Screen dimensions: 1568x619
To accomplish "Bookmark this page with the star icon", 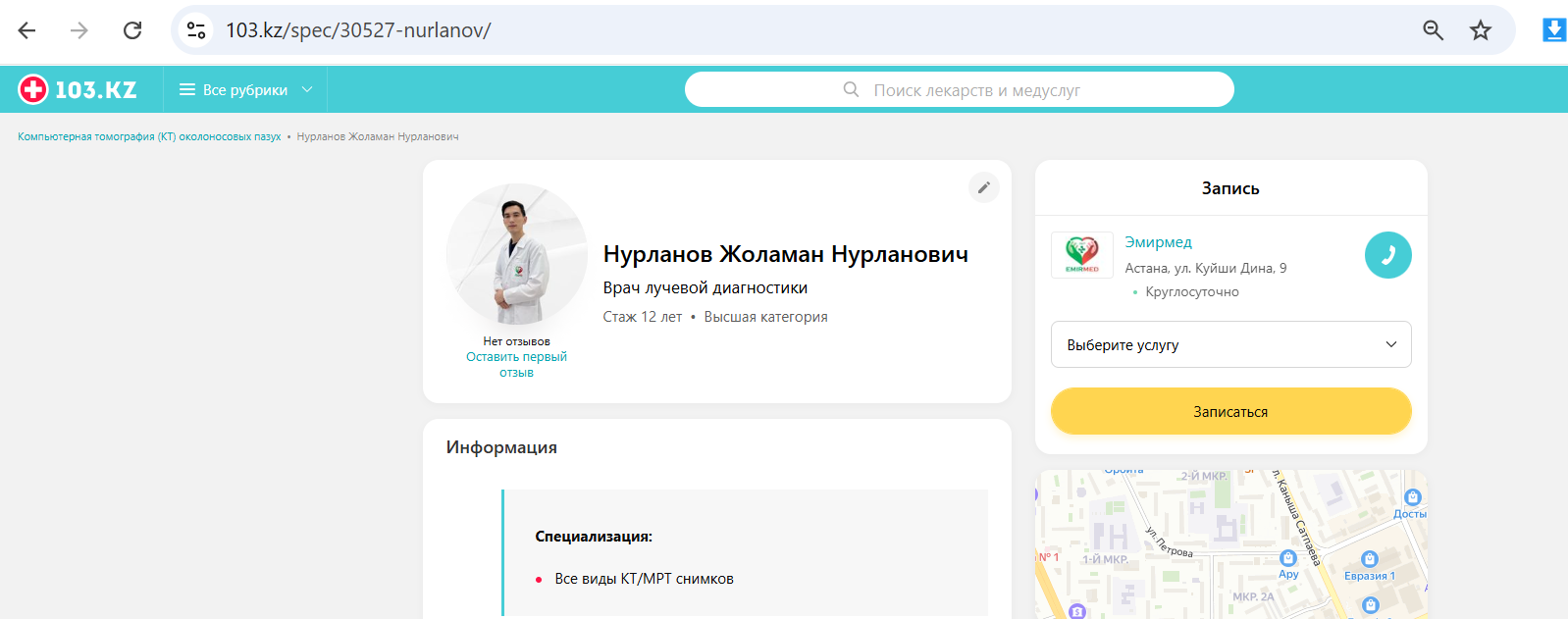I will click(1481, 30).
